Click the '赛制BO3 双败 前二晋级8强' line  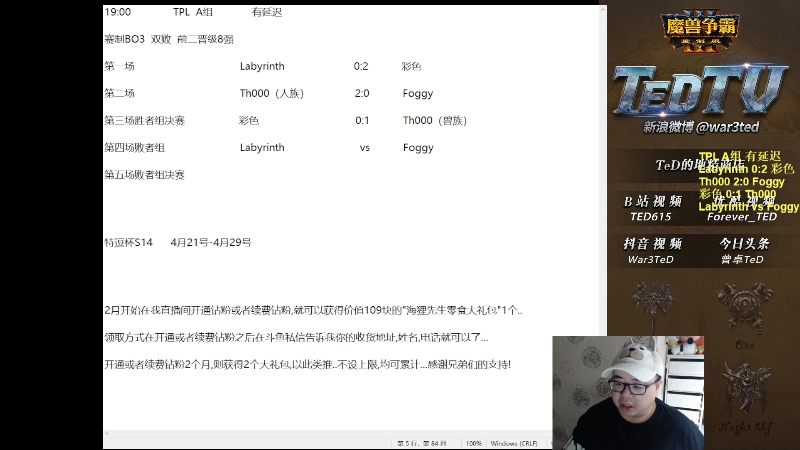coord(169,39)
